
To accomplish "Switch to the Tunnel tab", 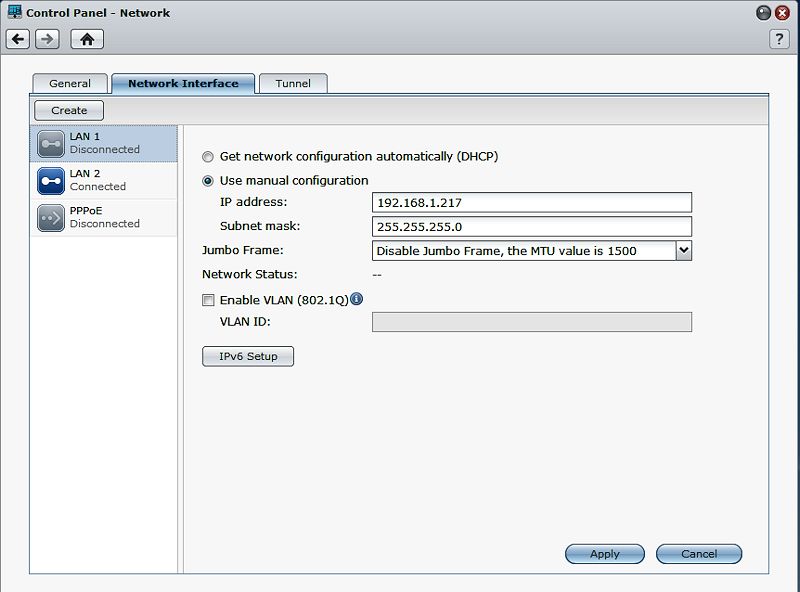I will coord(293,83).
